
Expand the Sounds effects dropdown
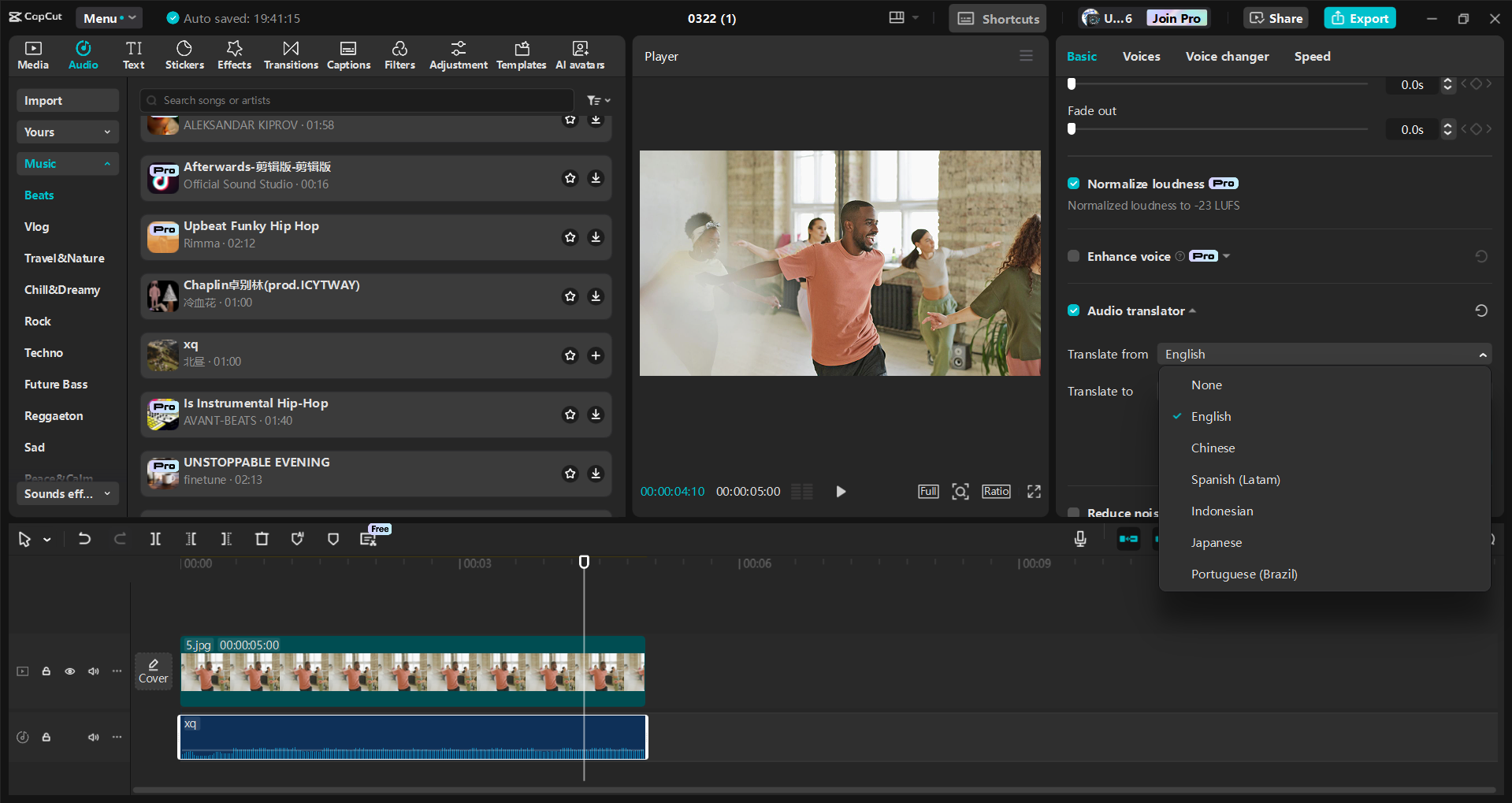click(x=68, y=493)
